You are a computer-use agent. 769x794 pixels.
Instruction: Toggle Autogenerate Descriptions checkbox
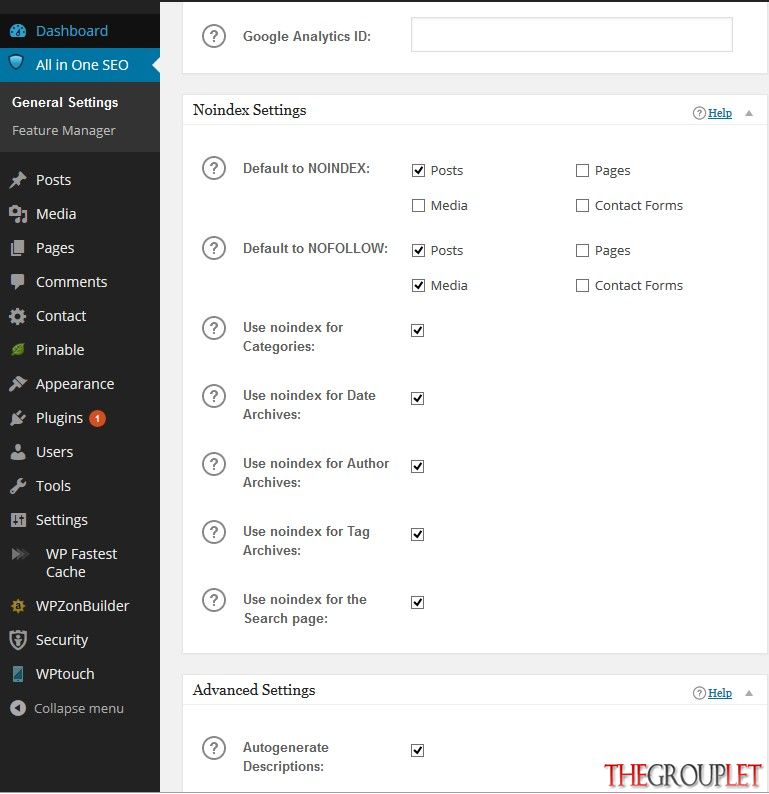pyautogui.click(x=417, y=750)
